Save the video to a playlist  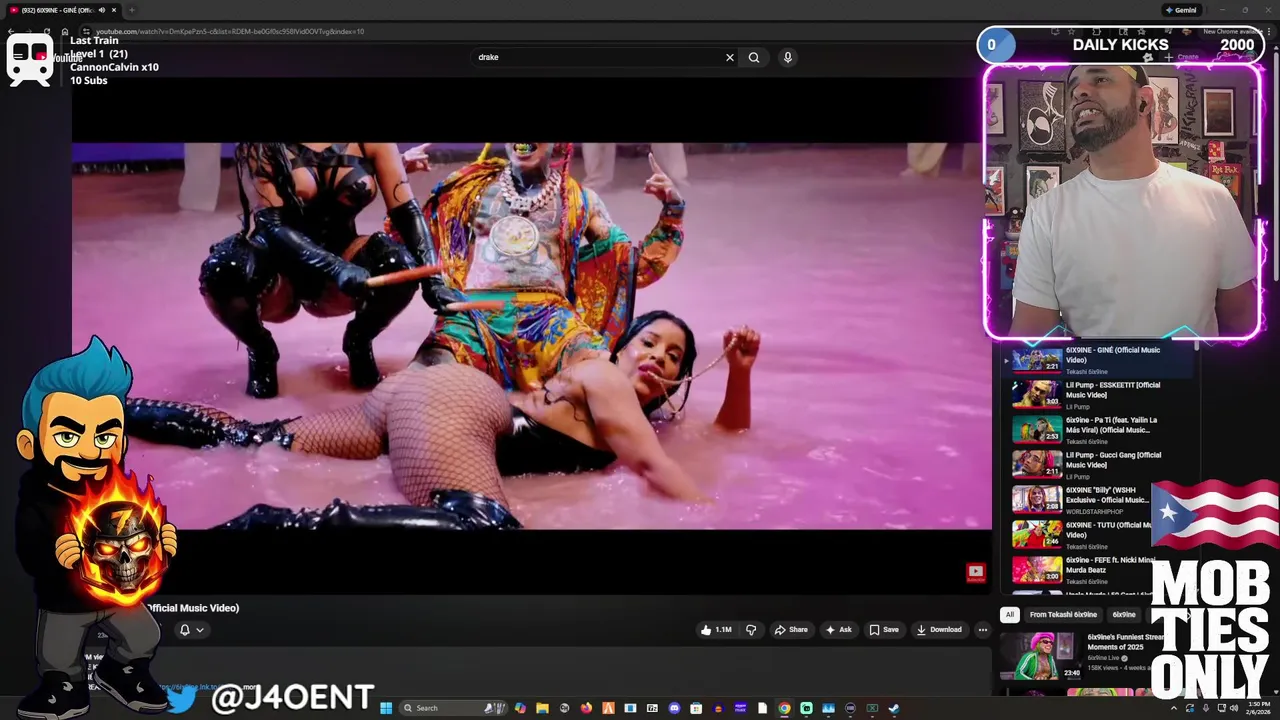click(884, 630)
